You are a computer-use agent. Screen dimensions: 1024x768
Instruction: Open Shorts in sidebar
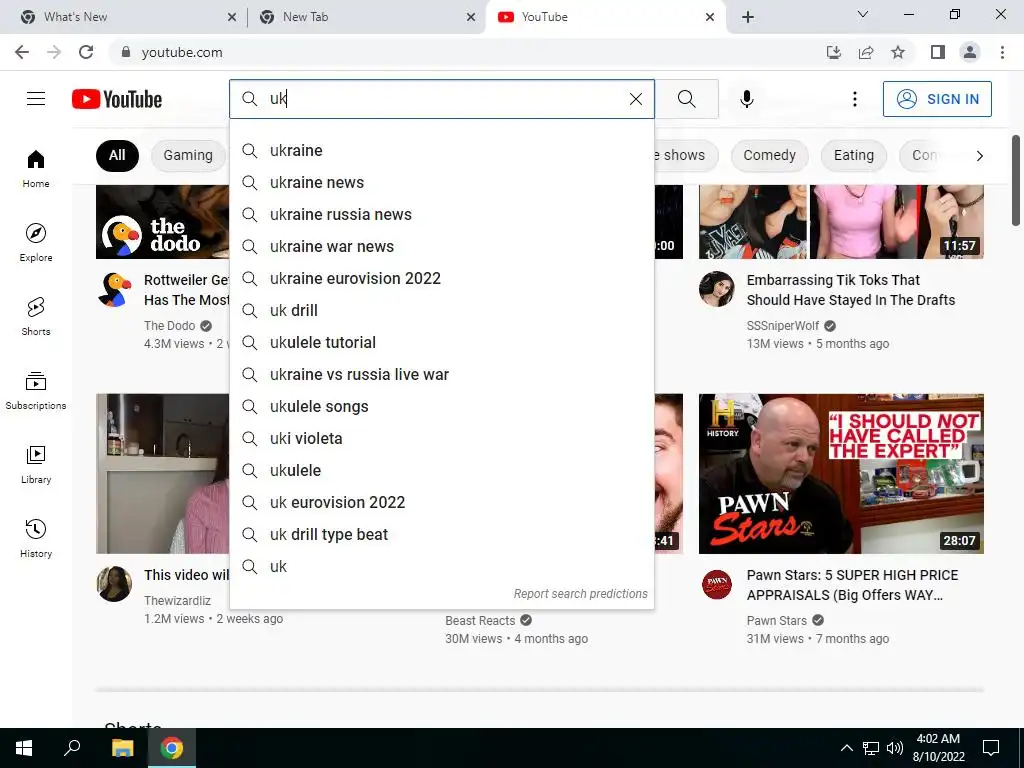[36, 316]
